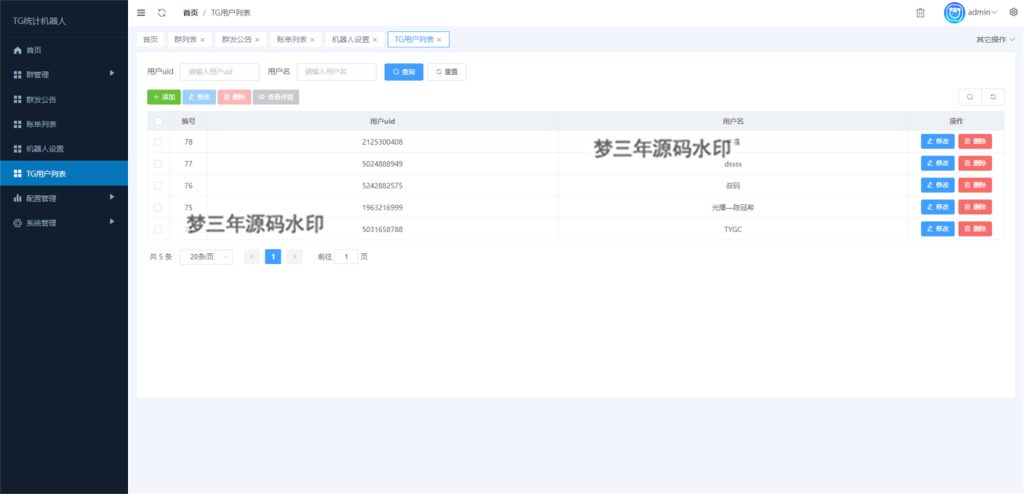Select the checkbox for row 76
Viewport: 1024px width, 494px height.
tap(158, 185)
